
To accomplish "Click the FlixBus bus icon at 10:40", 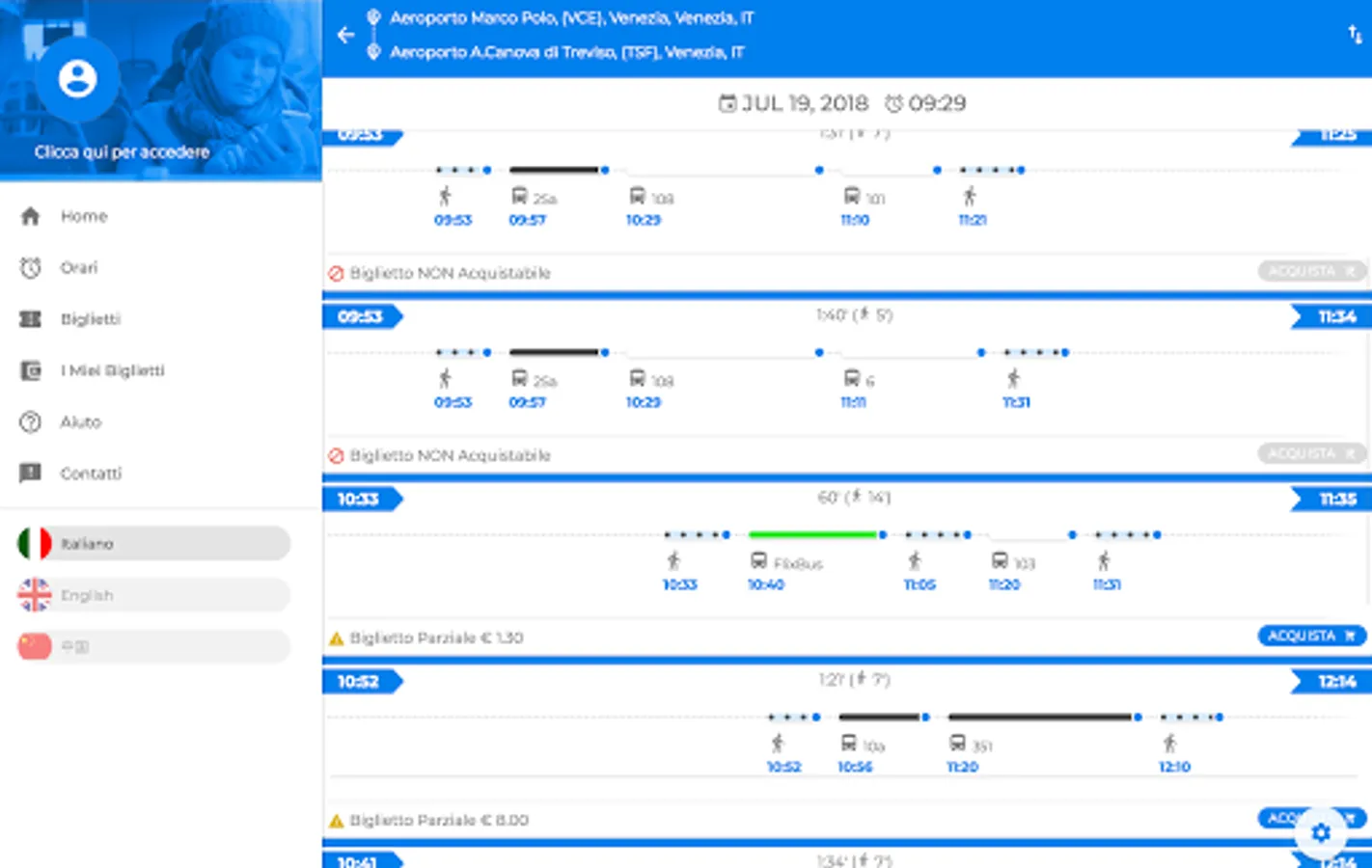I will point(759,561).
